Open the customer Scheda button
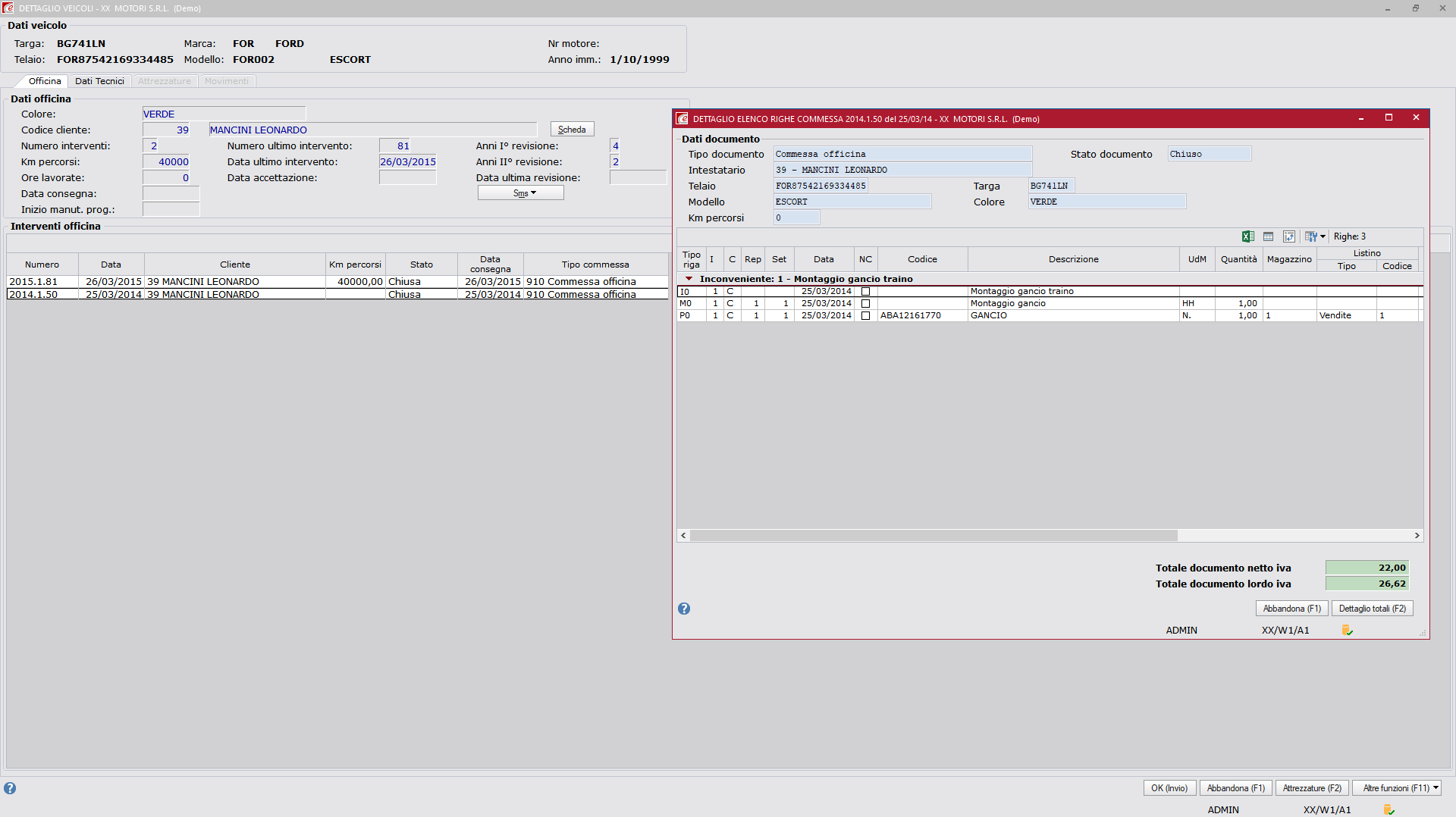1456x817 pixels. click(572, 130)
